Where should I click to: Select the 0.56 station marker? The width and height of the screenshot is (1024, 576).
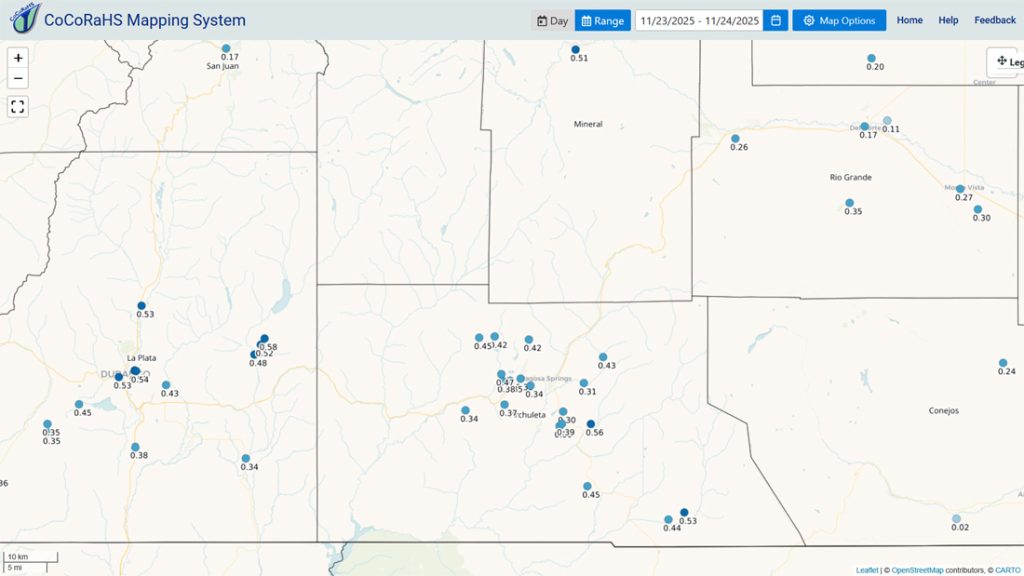591,424
